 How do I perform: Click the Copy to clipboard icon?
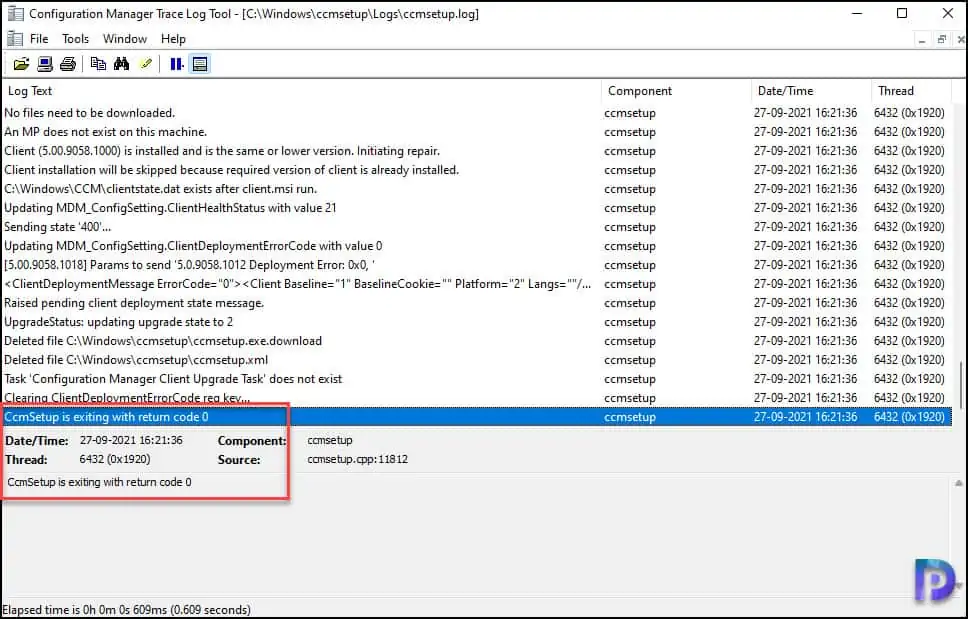pyautogui.click(x=98, y=64)
